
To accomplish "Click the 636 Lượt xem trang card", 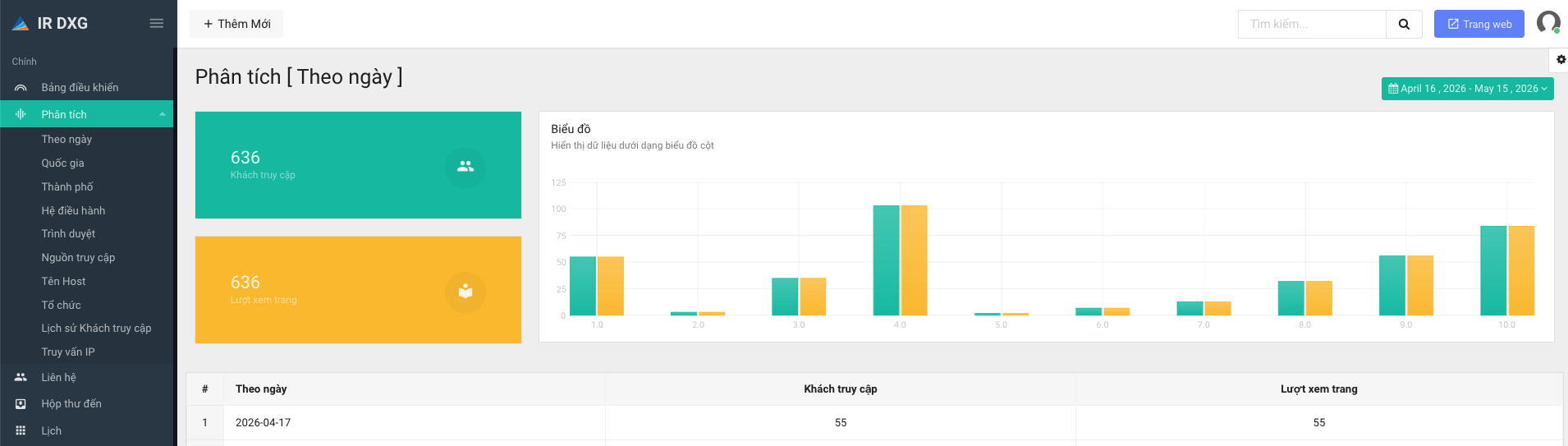I will (358, 290).
